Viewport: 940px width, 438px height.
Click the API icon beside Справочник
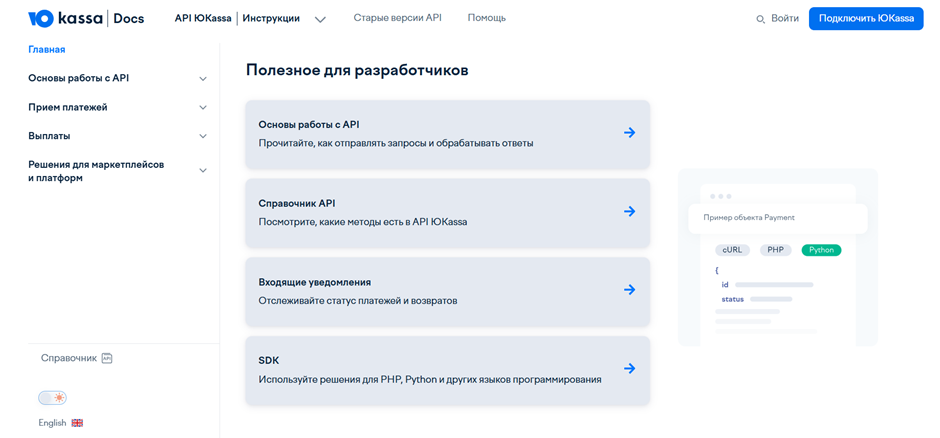point(107,358)
